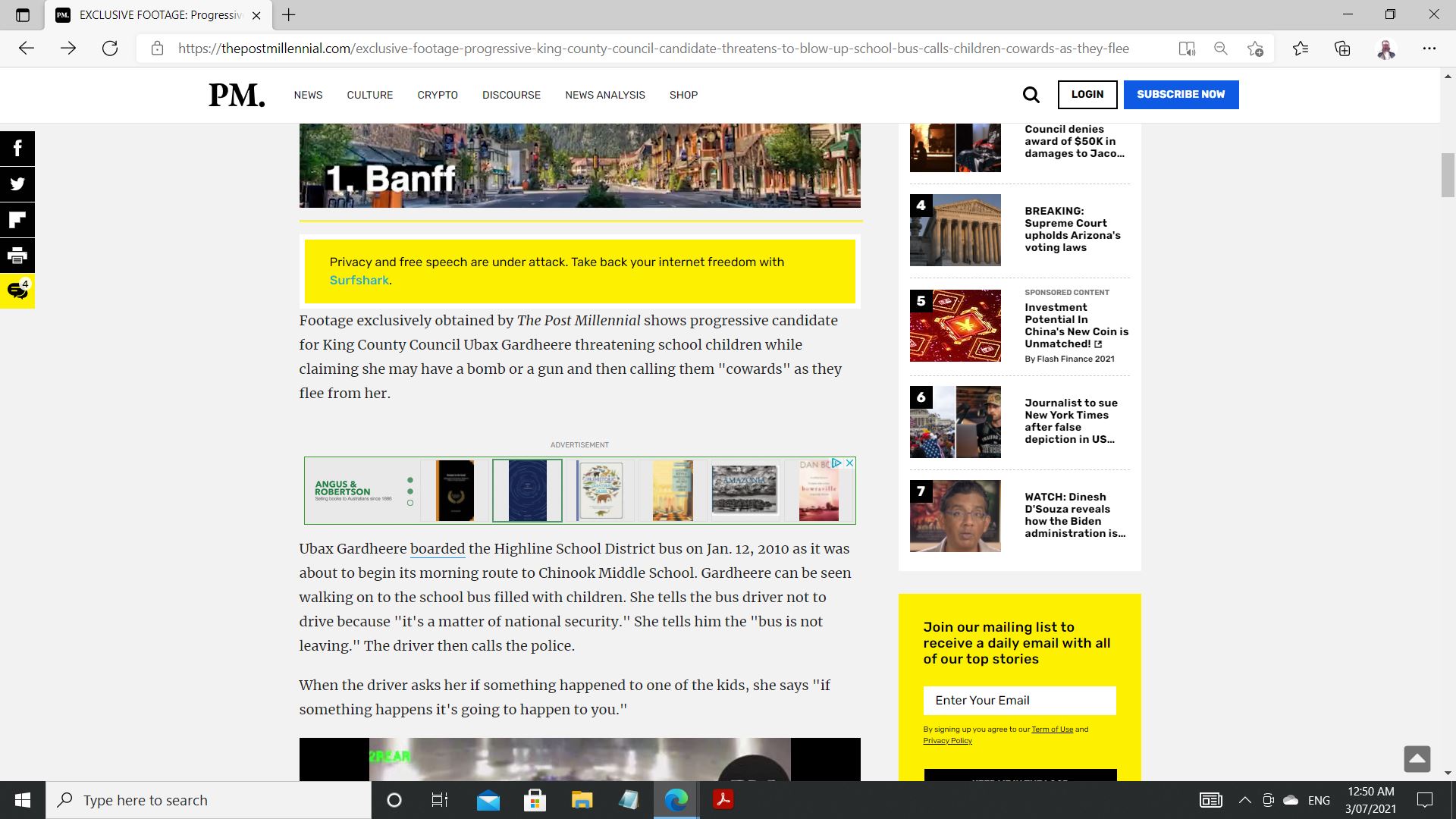
Task: Open site search magnifier icon
Action: tap(1031, 95)
